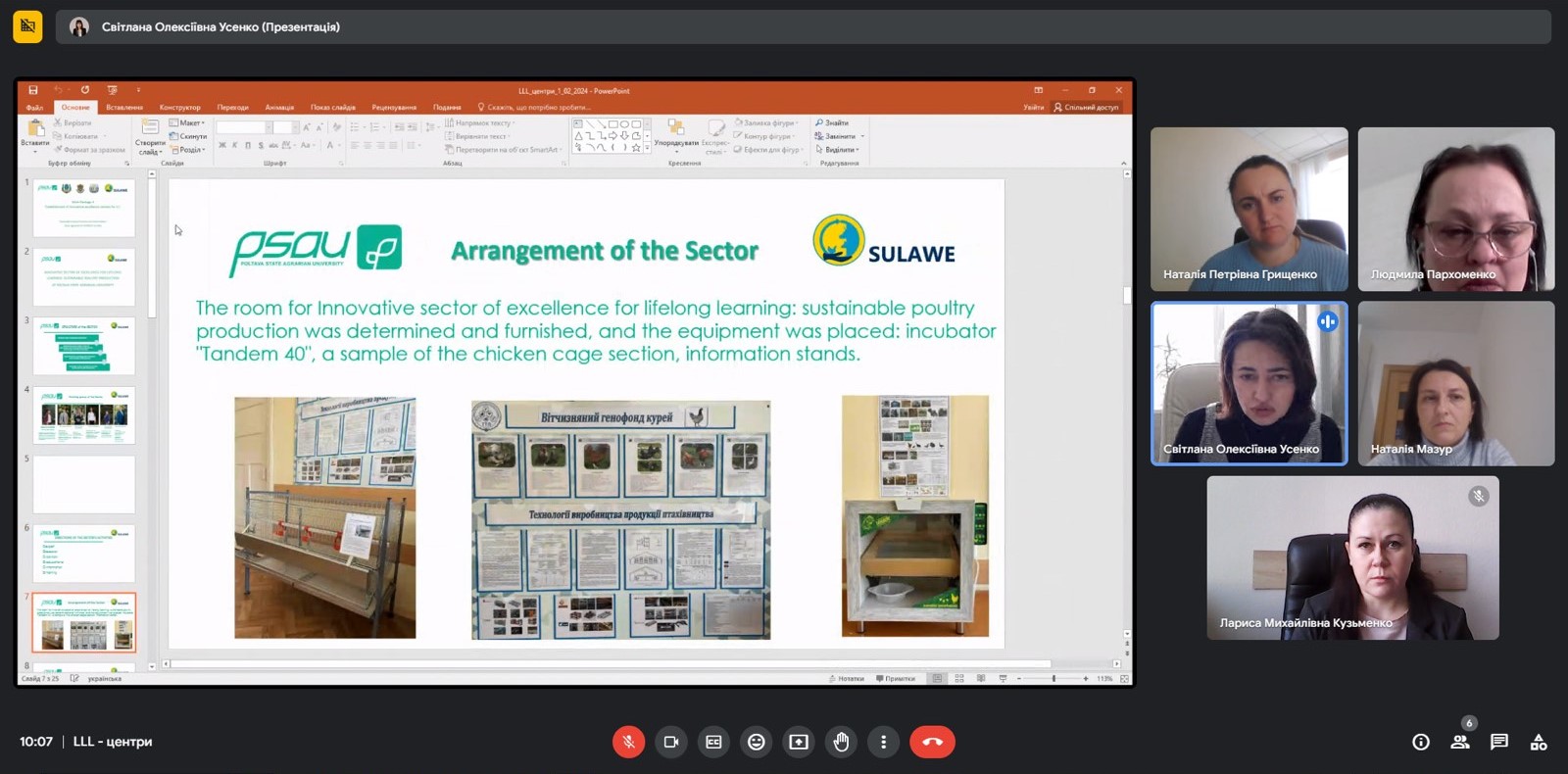1568x774 pixels.
Task: Select Наталія Петрівна Грищенко video tile
Action: [1249, 209]
